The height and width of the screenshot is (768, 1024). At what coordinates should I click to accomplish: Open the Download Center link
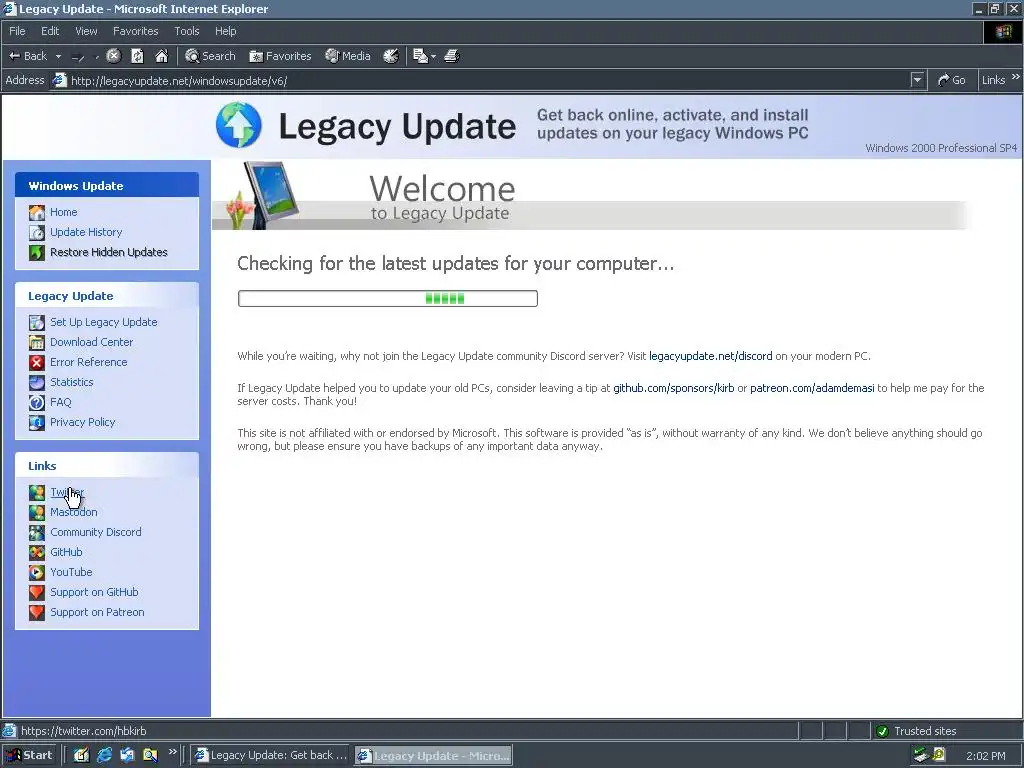coord(91,342)
